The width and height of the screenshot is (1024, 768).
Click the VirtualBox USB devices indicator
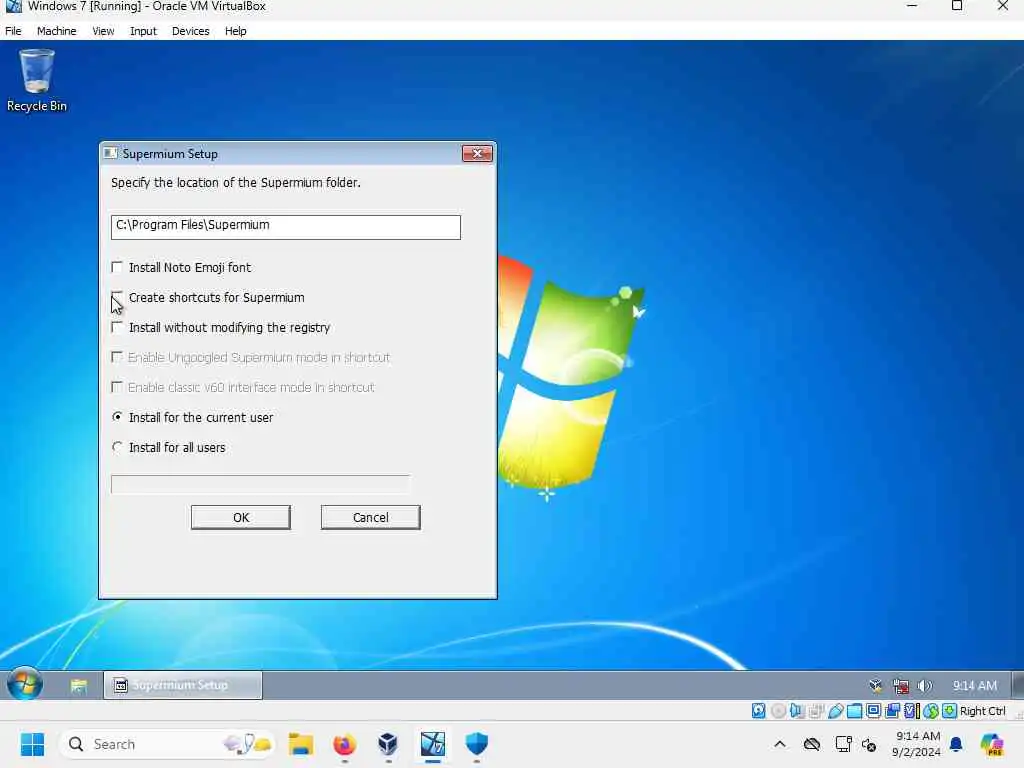point(835,711)
